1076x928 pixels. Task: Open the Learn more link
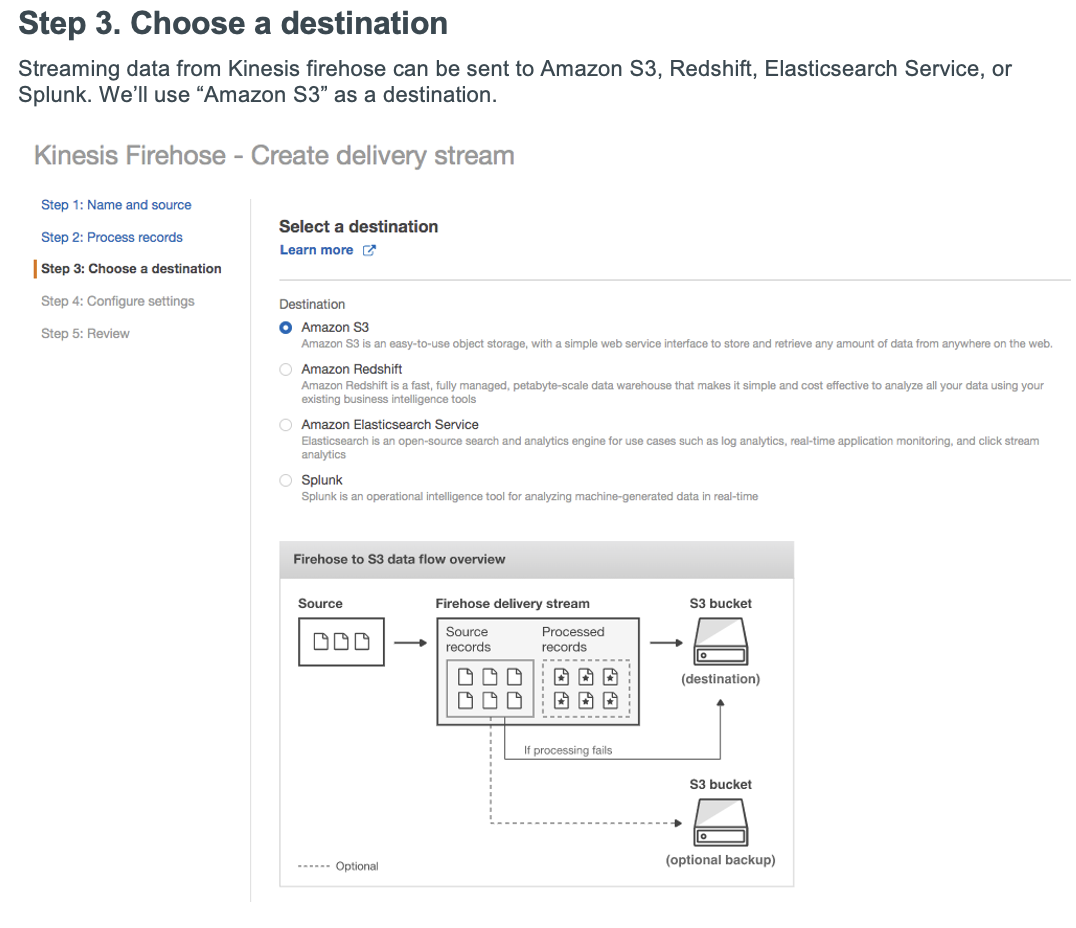coord(316,250)
